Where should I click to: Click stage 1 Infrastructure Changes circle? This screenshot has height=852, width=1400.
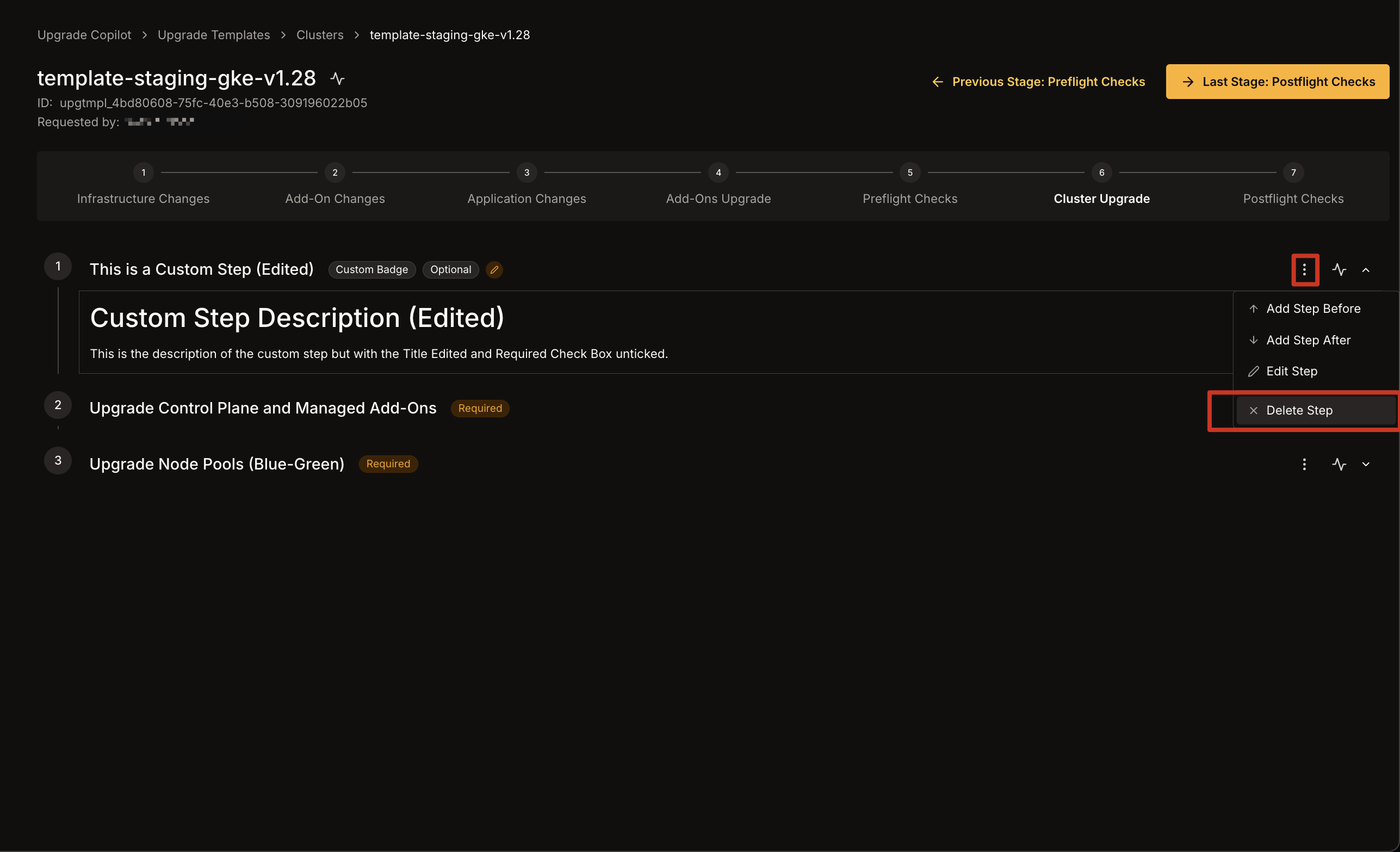coord(143,173)
